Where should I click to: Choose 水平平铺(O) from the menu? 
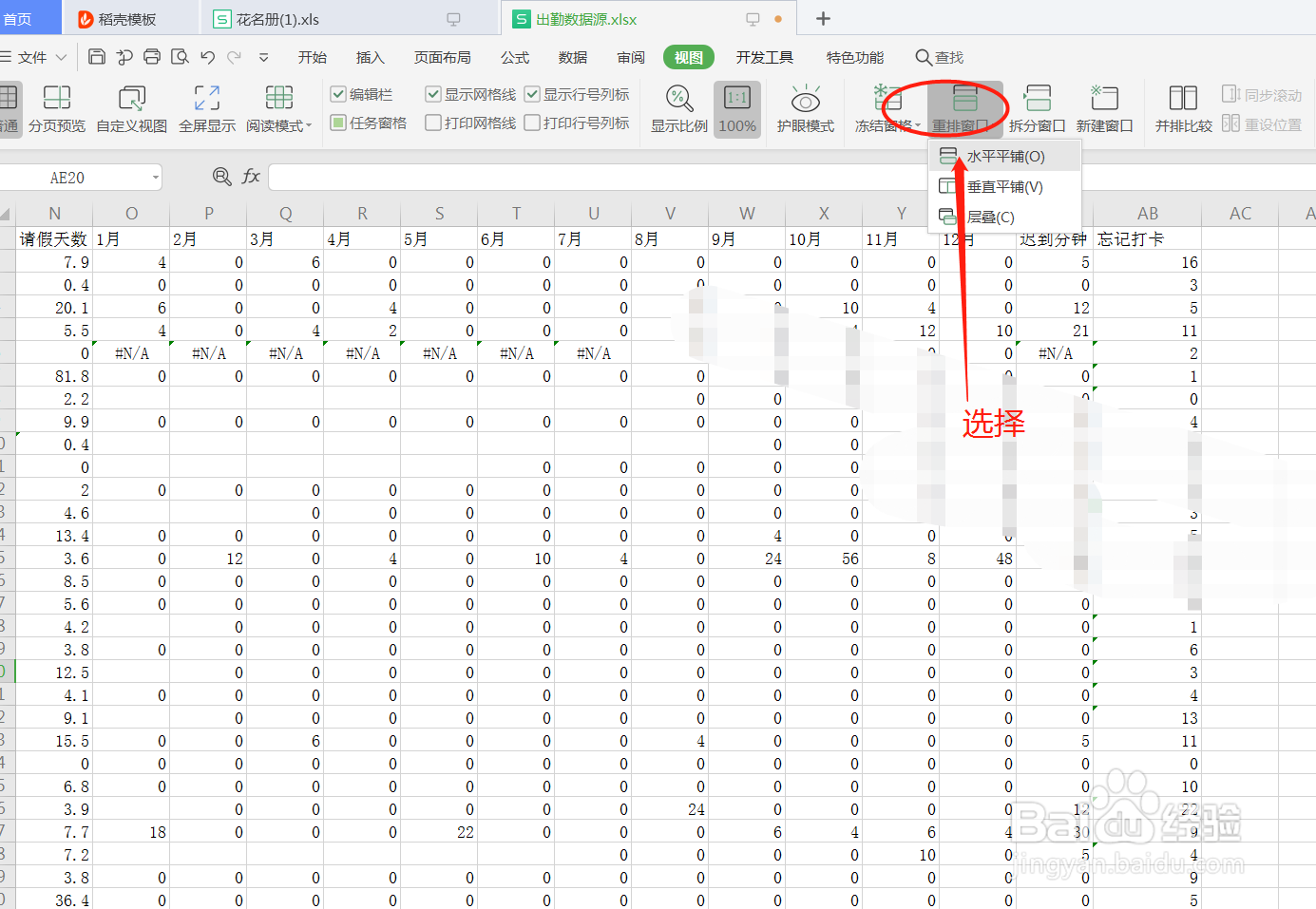pyautogui.click(x=1005, y=156)
